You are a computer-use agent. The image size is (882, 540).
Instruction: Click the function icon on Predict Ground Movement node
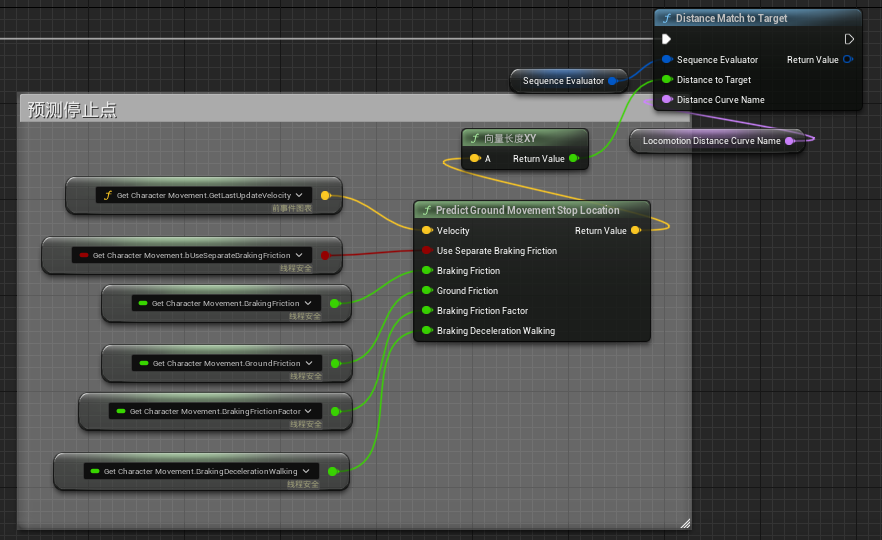point(426,210)
